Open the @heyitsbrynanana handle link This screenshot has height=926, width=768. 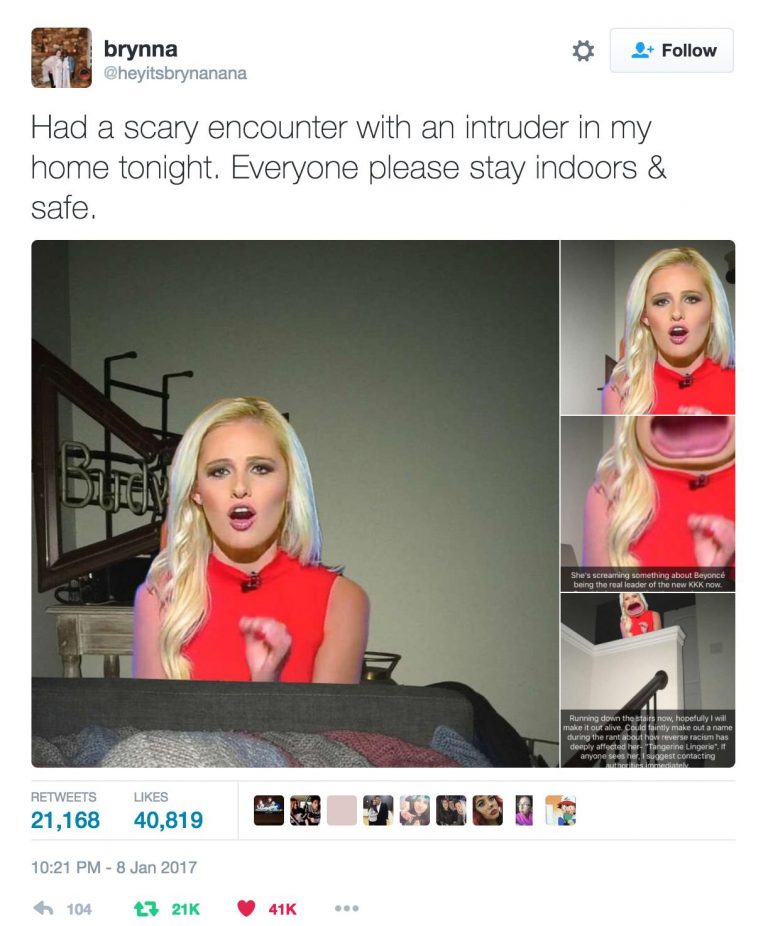click(x=175, y=73)
